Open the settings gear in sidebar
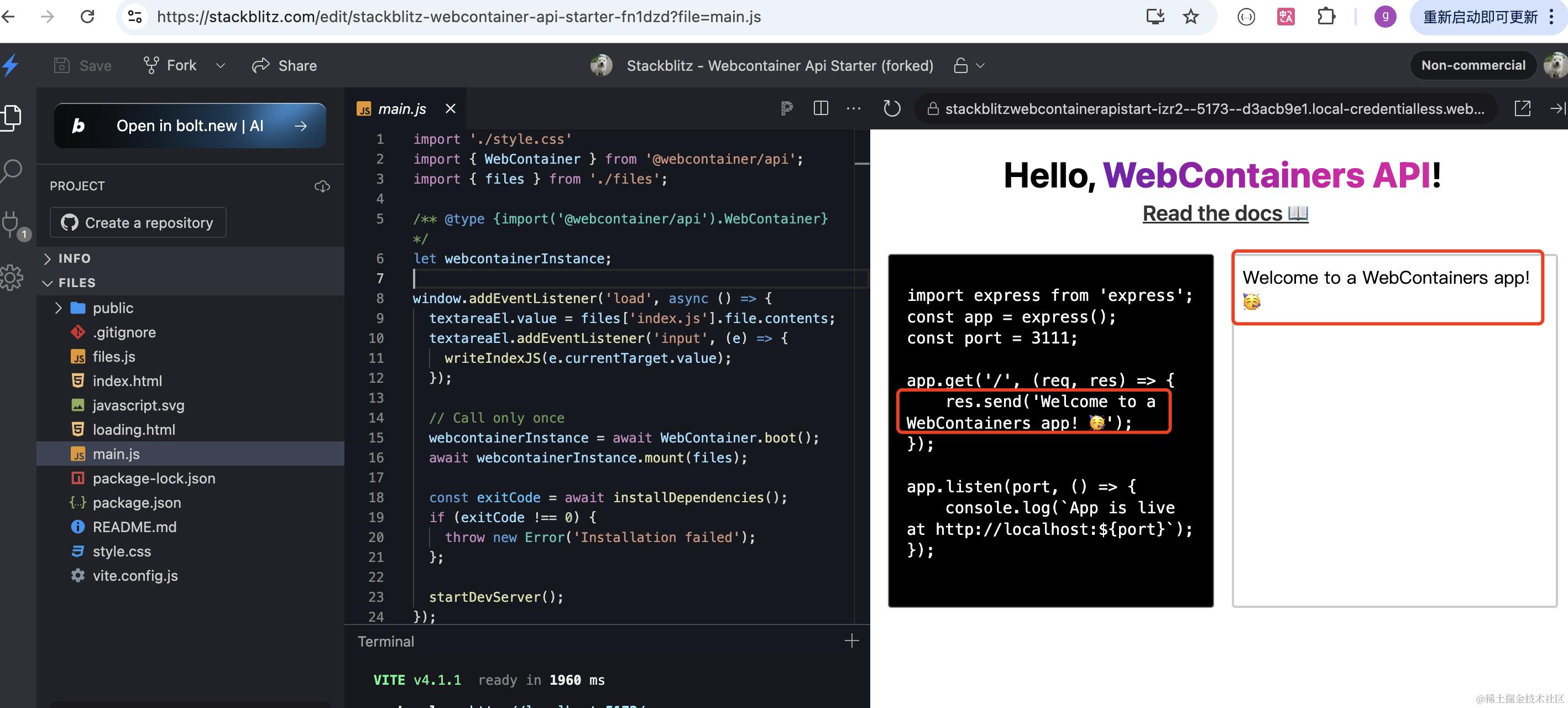 tap(12, 278)
